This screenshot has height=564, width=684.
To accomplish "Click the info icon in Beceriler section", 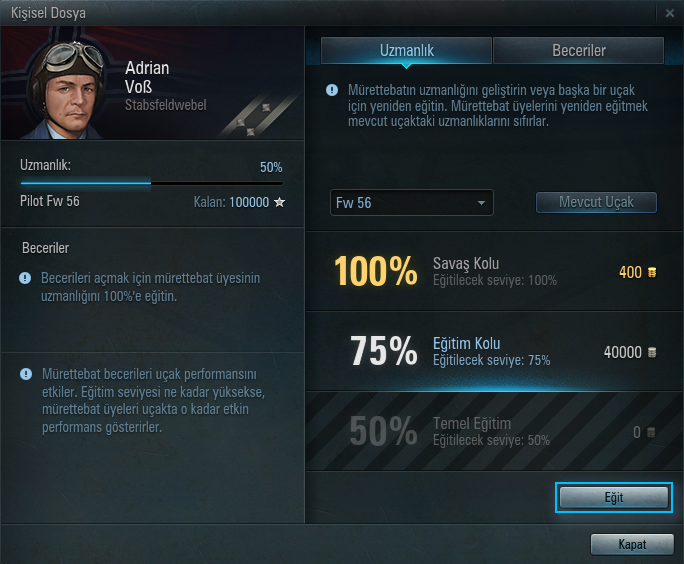I will click(x=25, y=278).
